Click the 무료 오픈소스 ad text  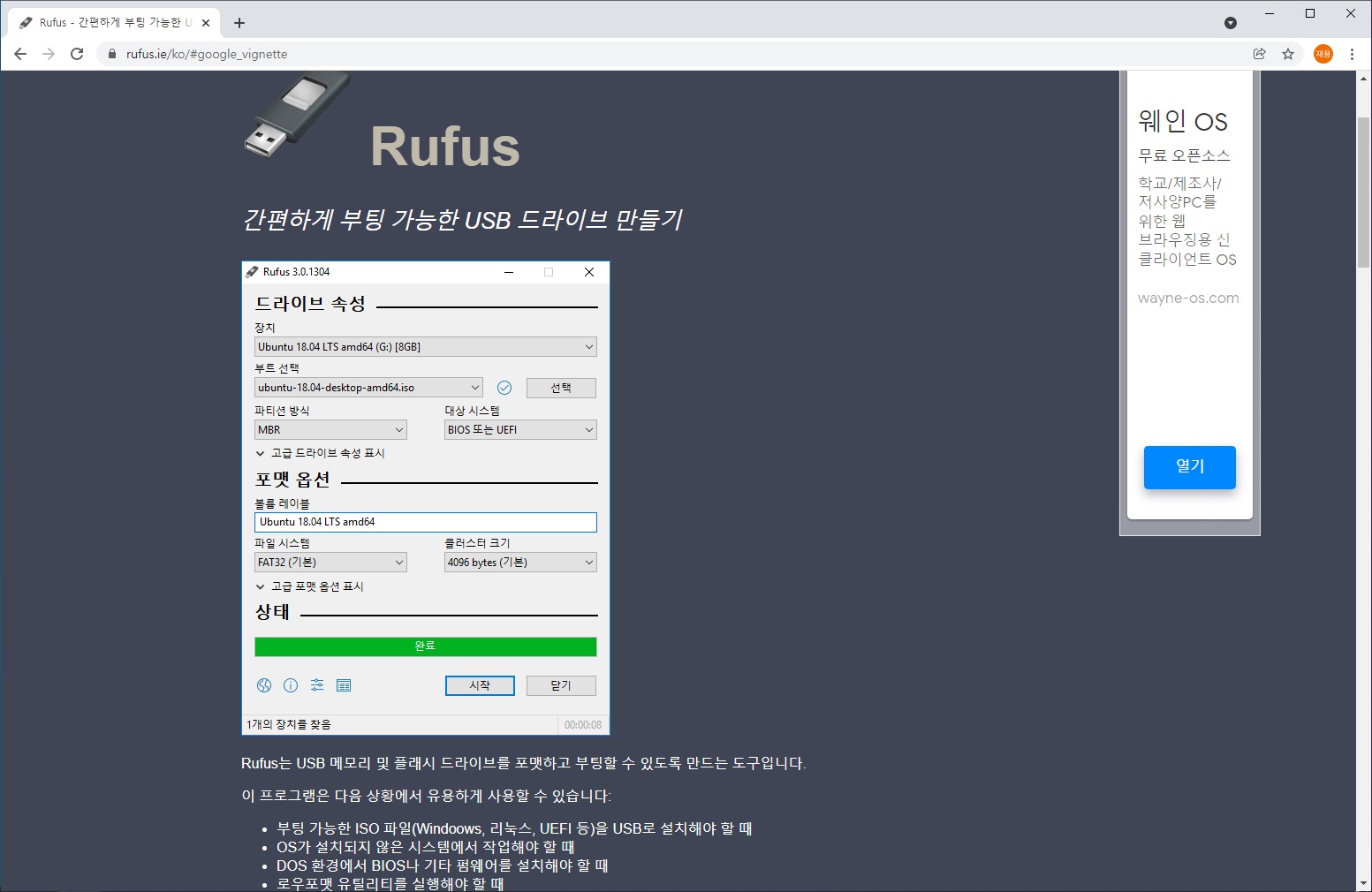click(1184, 155)
